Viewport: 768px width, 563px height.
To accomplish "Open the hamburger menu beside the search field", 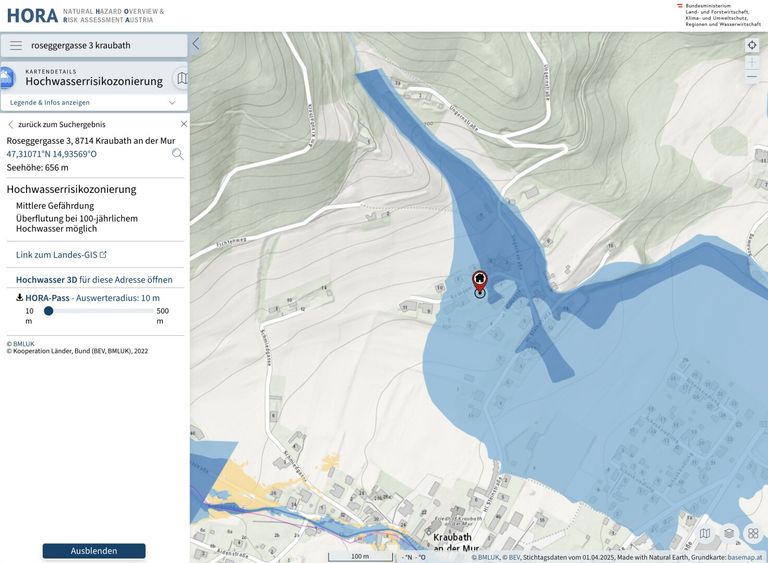I will [x=16, y=45].
